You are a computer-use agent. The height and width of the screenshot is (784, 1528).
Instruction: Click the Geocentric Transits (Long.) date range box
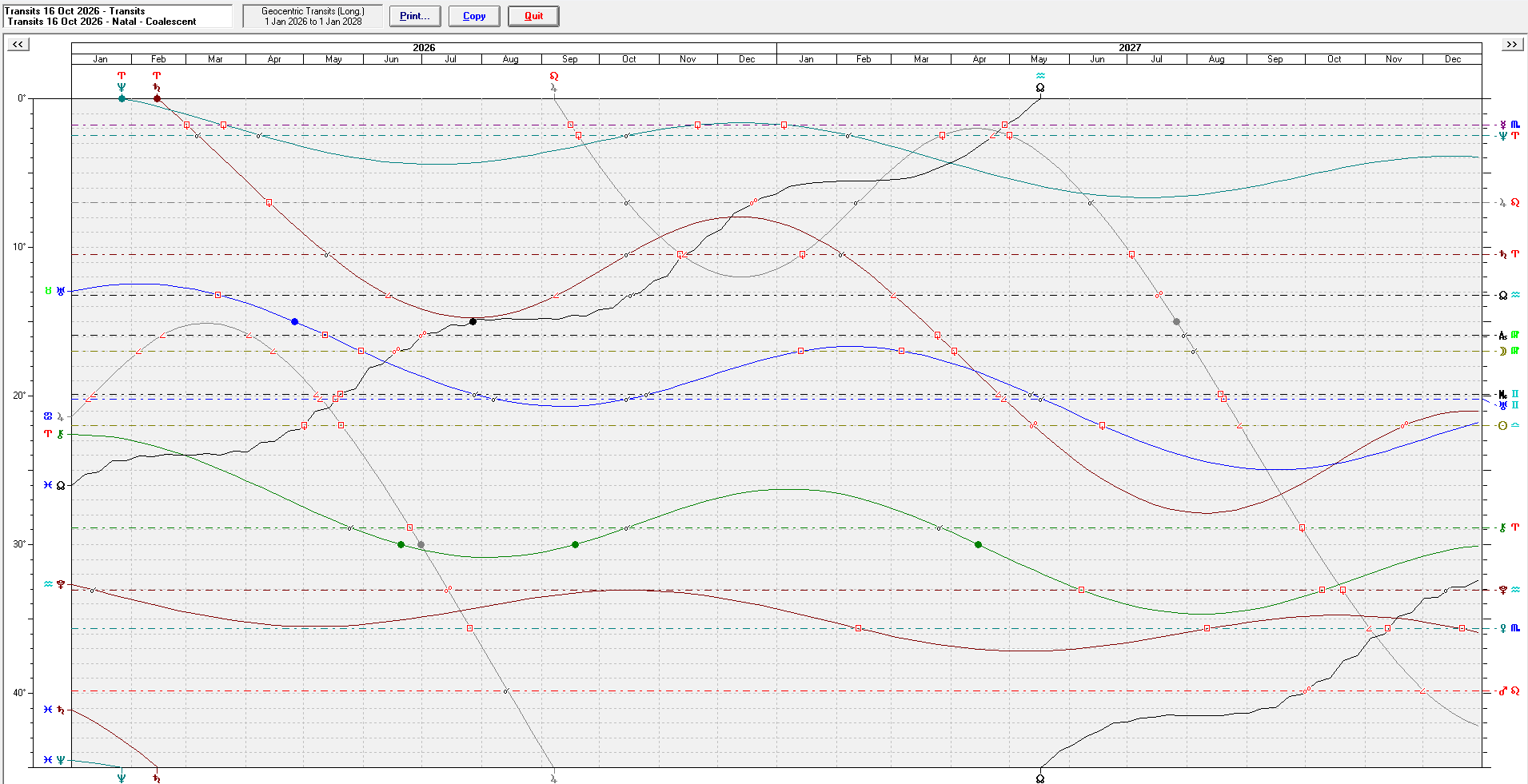pos(313,16)
